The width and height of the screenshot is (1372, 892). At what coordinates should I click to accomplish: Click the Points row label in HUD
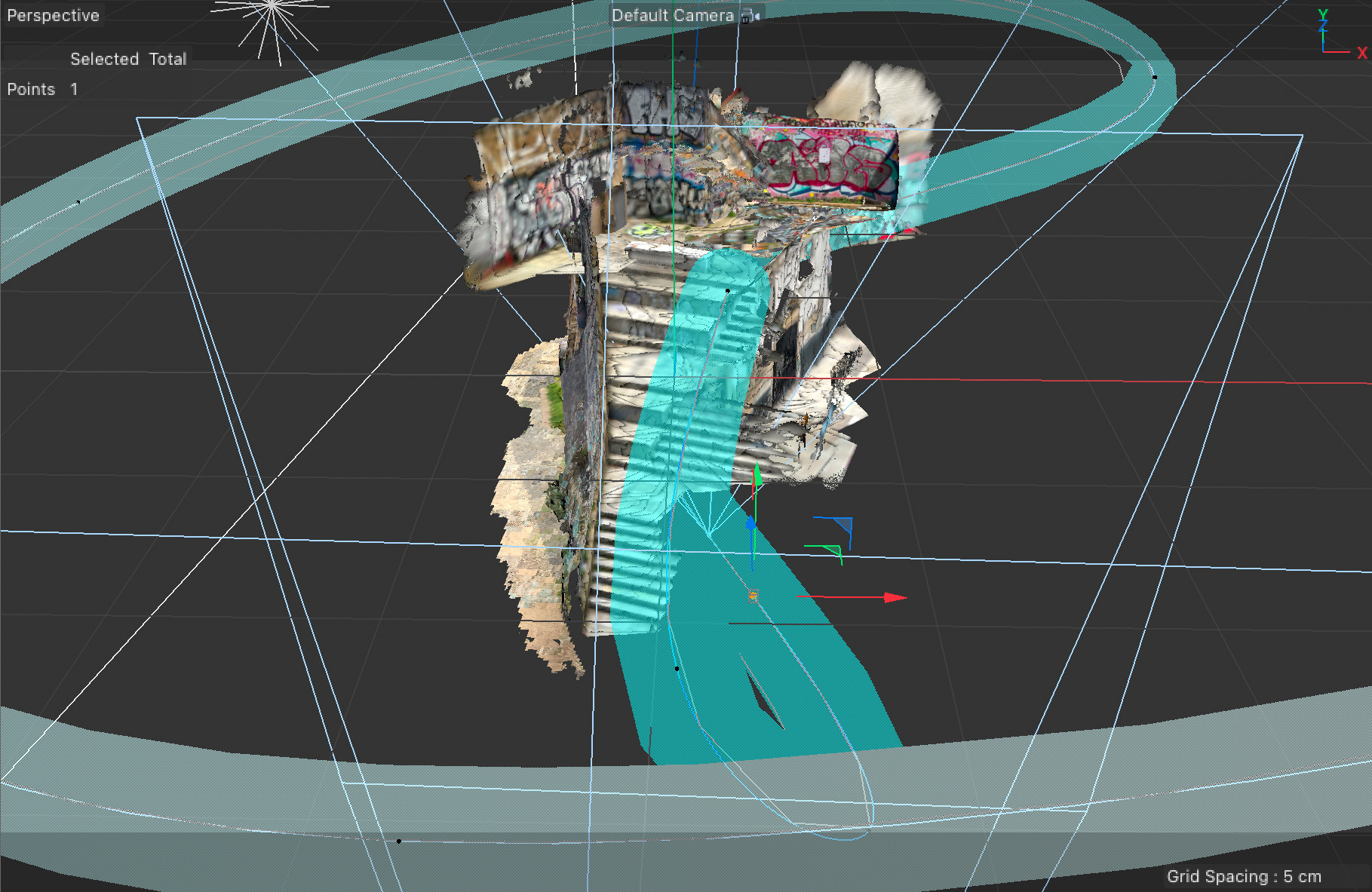pyautogui.click(x=31, y=89)
